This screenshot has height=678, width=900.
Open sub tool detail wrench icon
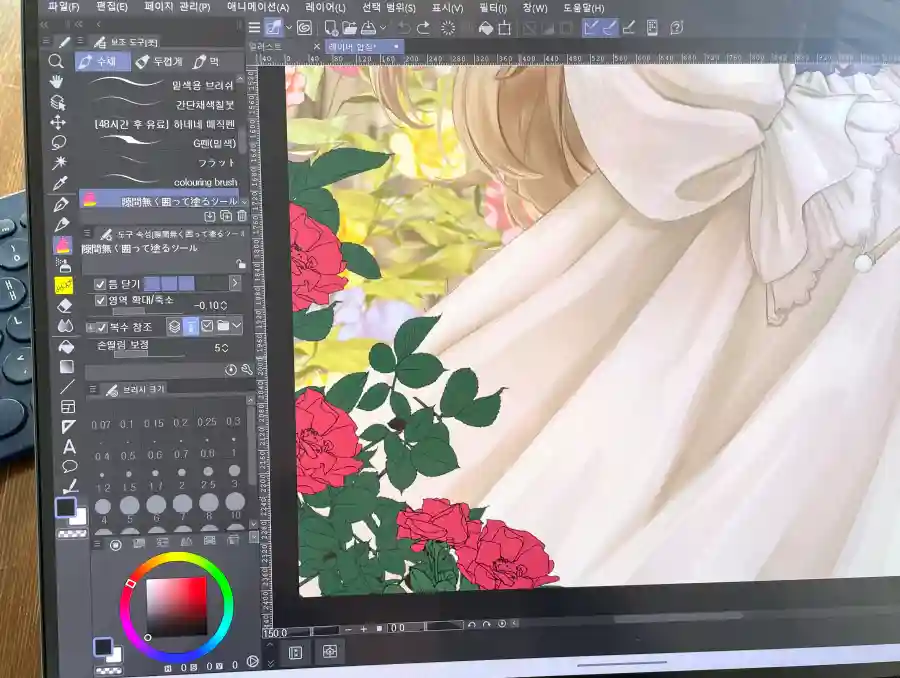[247, 370]
